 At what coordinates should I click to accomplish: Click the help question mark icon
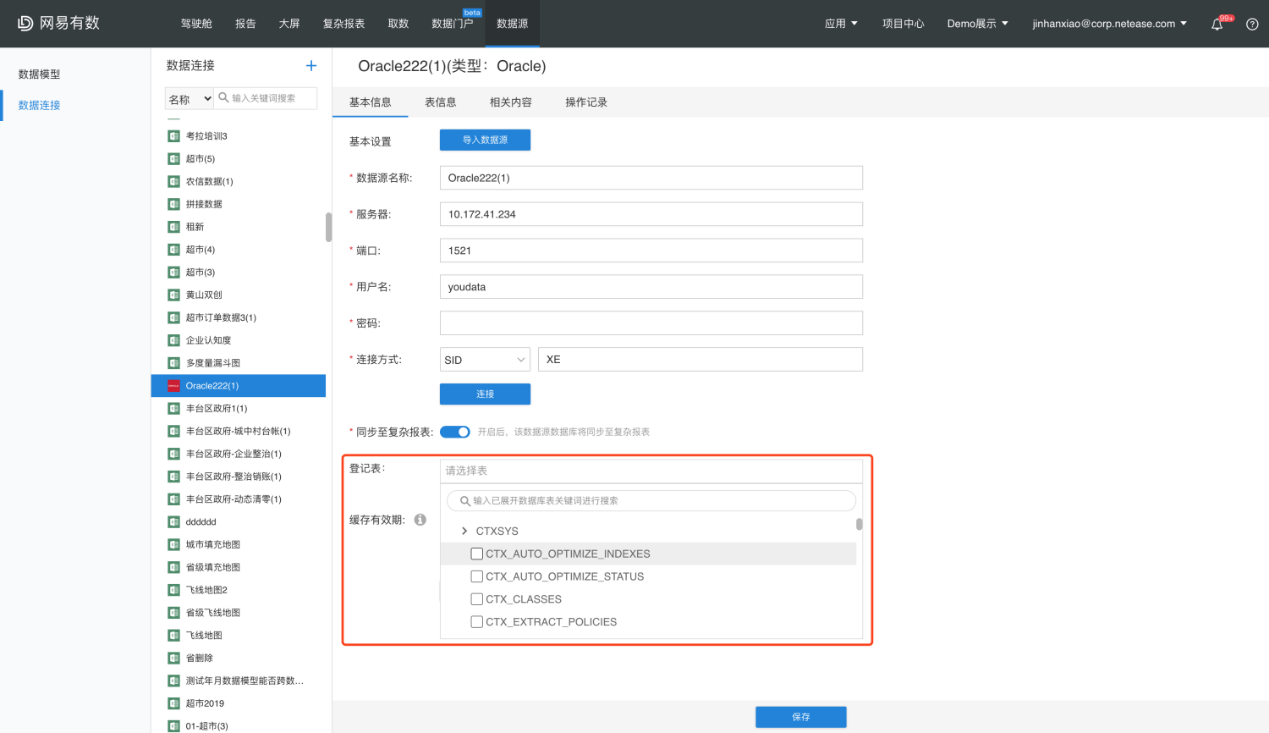coord(1251,24)
